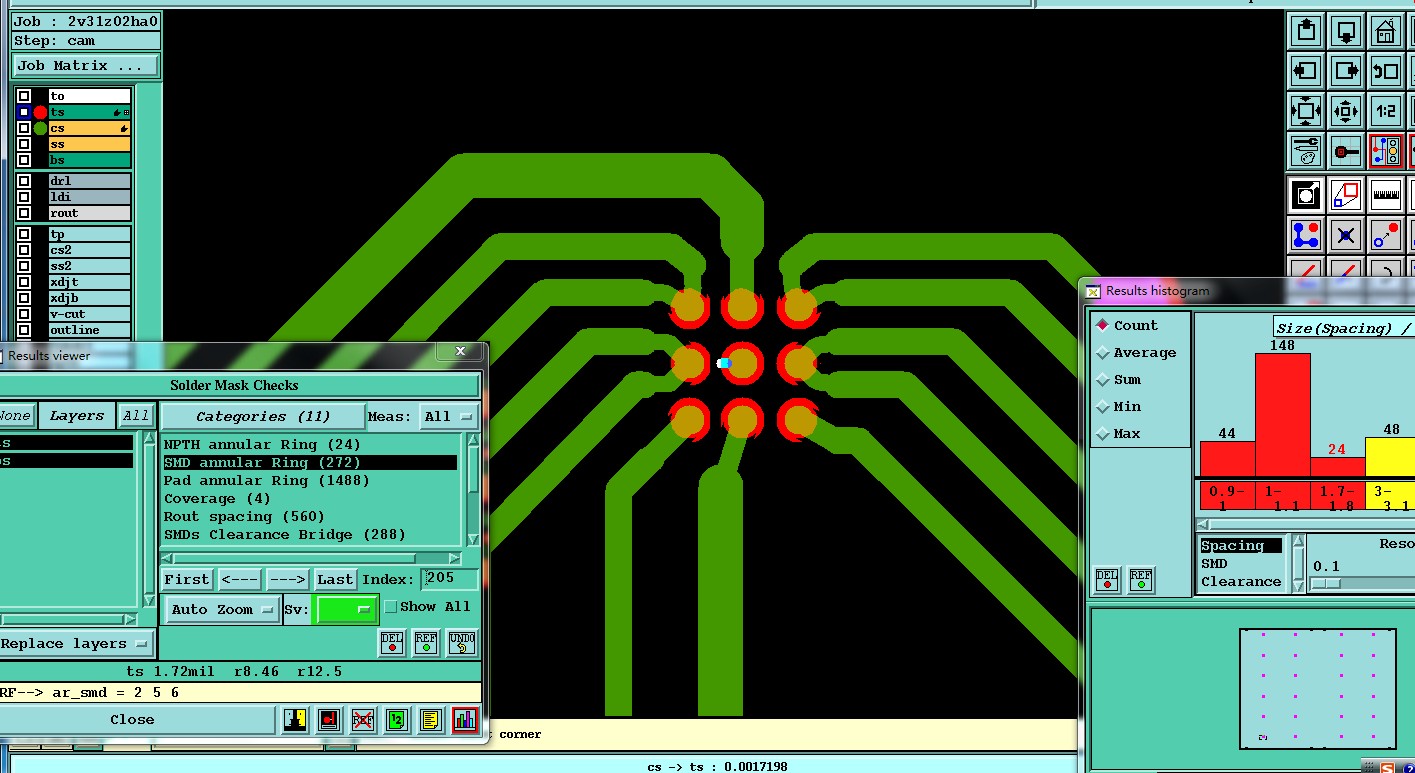Click categories list scrollbar down arrow

tap(473, 538)
